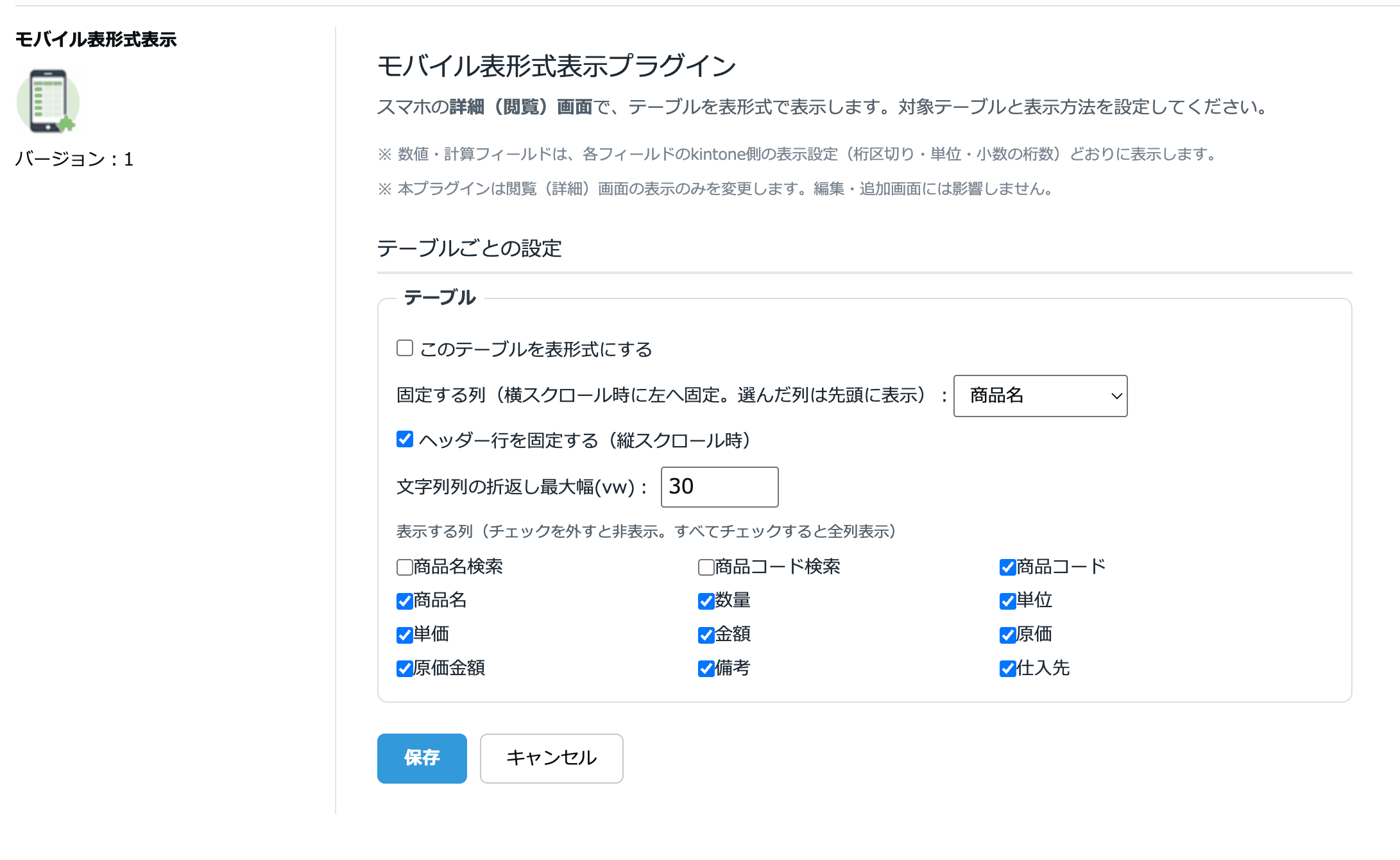Uncheck the 商品名 column checkbox
The width and height of the screenshot is (1400, 860).
(405, 601)
